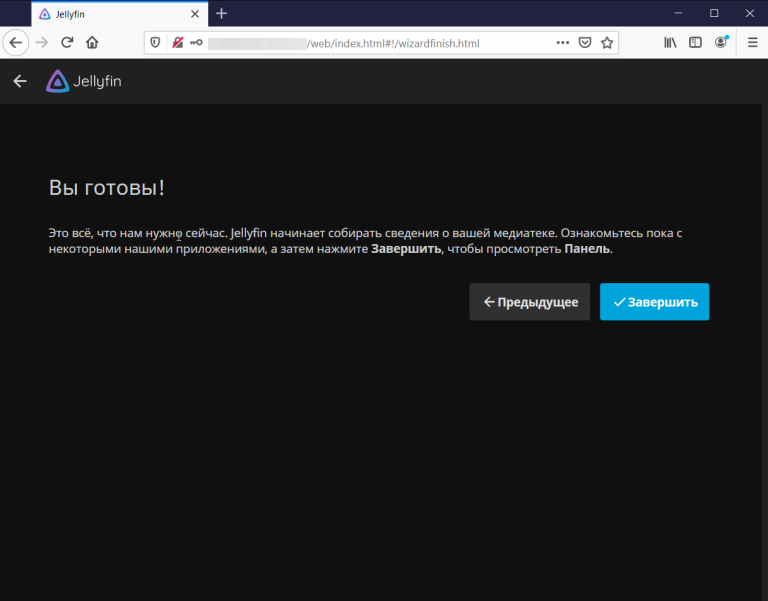Bookmark this page with the star icon
The image size is (768, 601).
tap(606, 43)
